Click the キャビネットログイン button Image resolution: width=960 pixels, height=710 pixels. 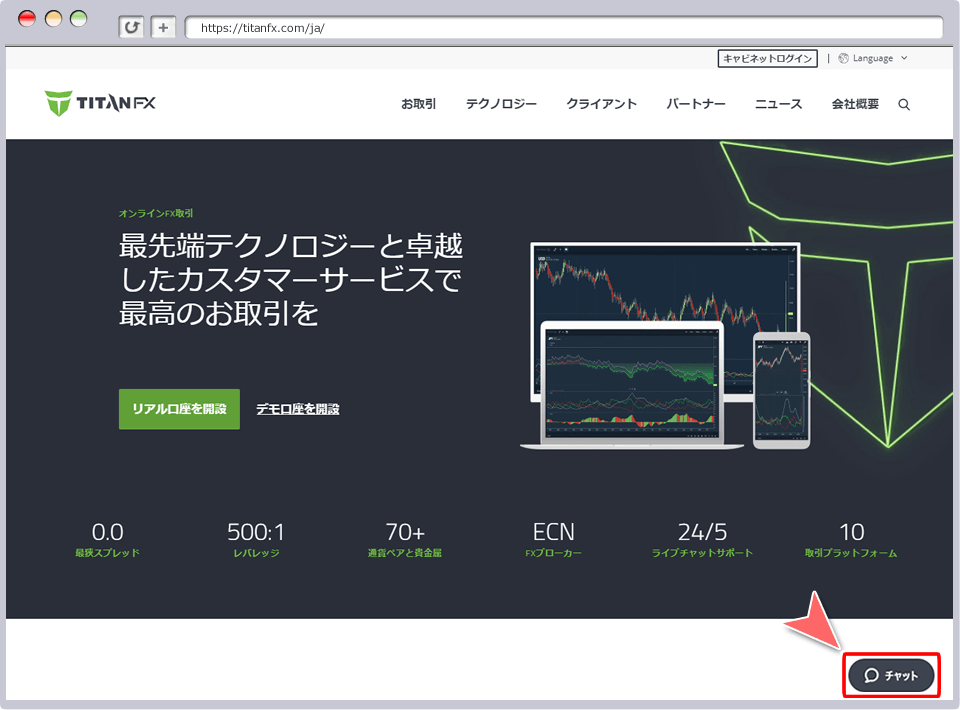pos(766,58)
